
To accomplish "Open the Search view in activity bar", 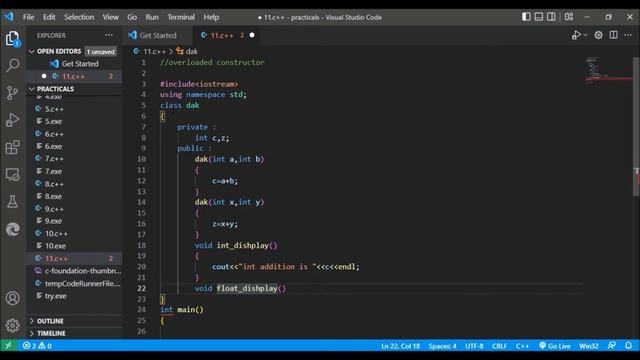I will [x=12, y=65].
